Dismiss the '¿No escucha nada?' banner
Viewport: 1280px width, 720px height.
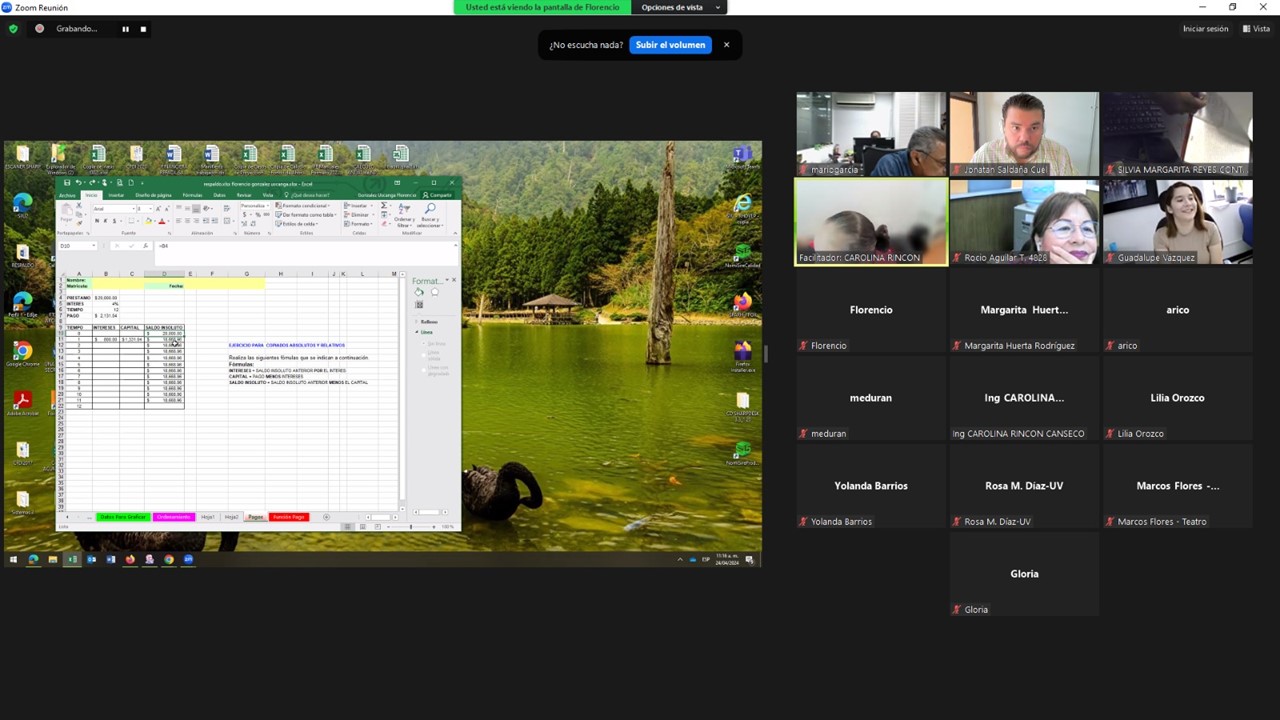click(726, 45)
